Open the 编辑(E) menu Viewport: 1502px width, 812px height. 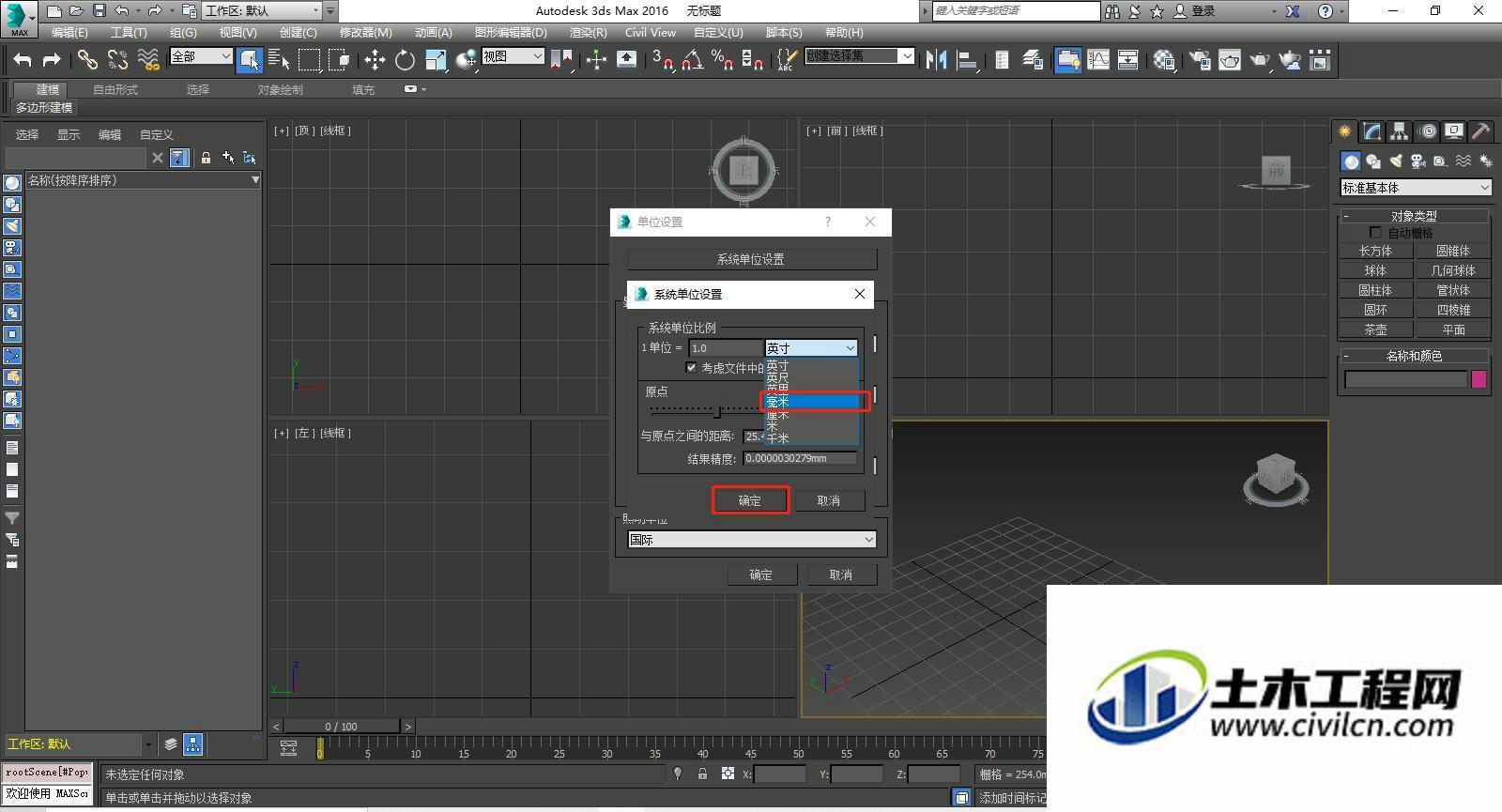(x=69, y=32)
